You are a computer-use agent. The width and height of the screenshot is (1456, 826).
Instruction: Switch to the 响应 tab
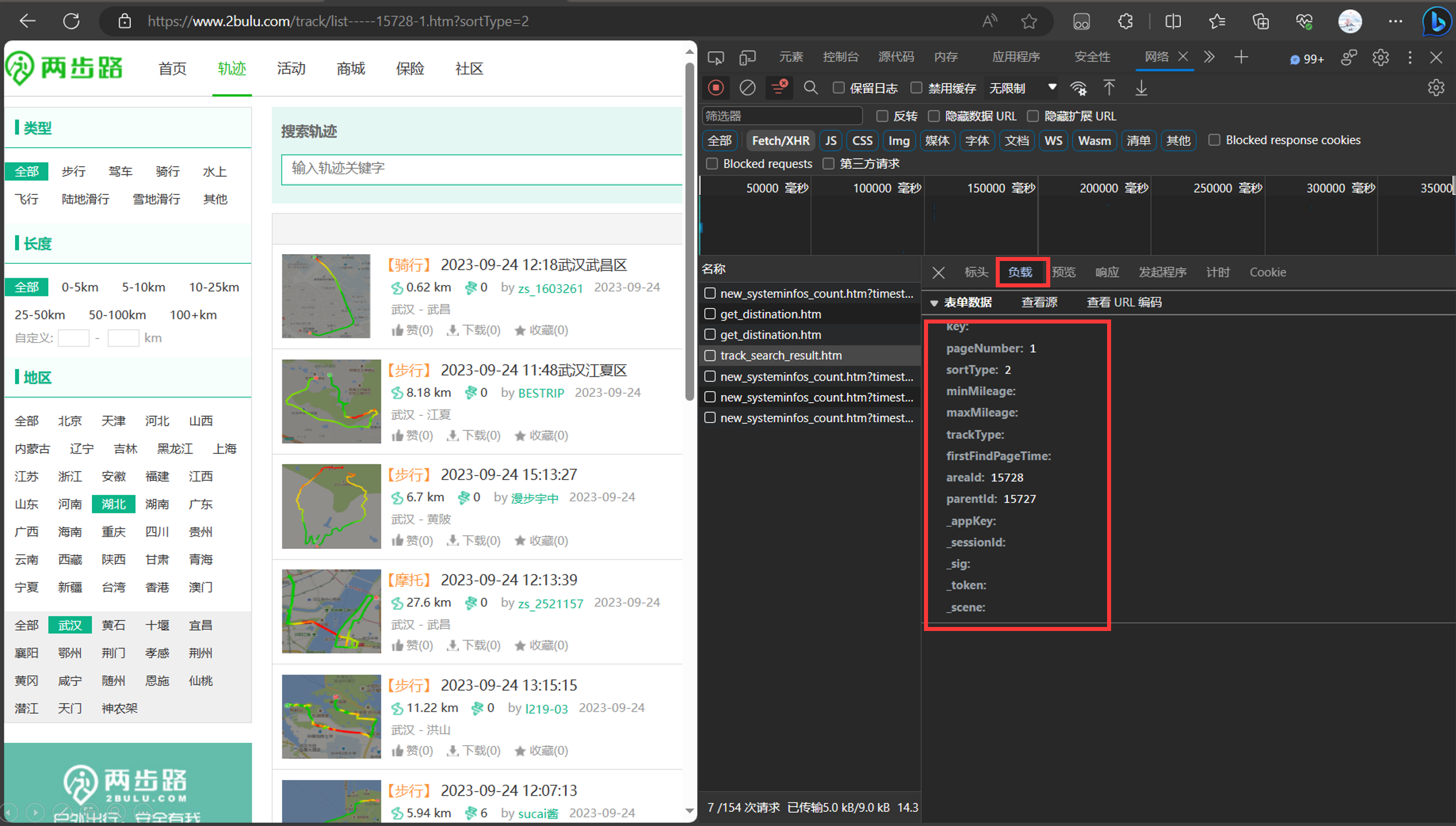click(1107, 272)
